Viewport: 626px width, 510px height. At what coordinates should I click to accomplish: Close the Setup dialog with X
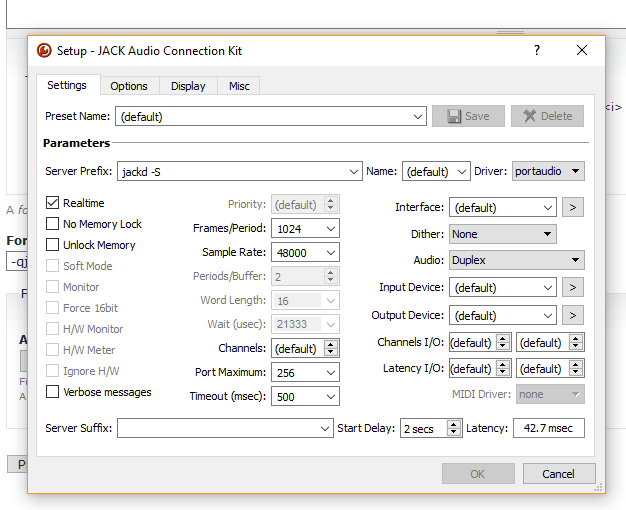(582, 50)
